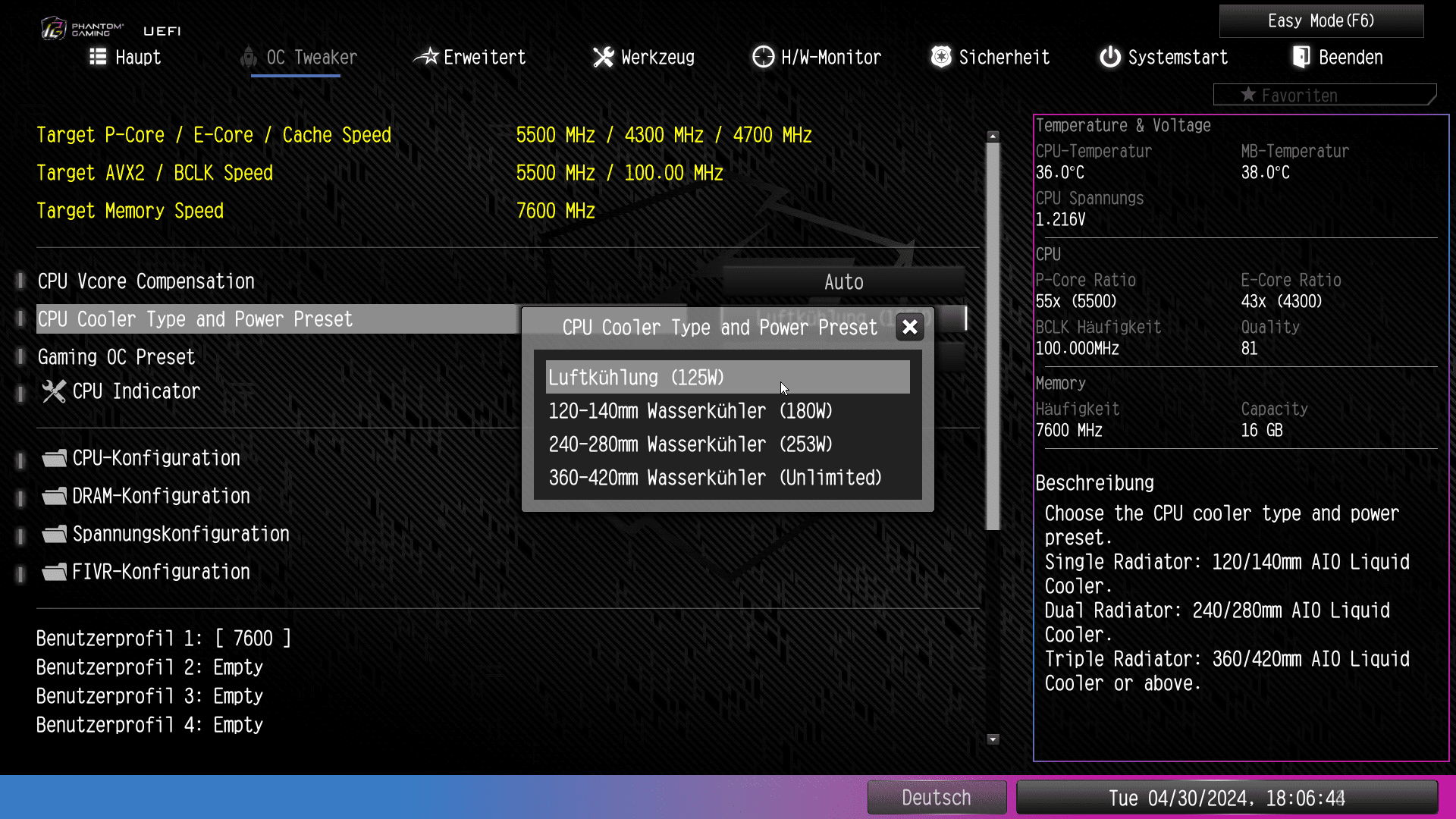
Task: Open the DRAM-Konfiguration submenu
Action: coord(146,496)
